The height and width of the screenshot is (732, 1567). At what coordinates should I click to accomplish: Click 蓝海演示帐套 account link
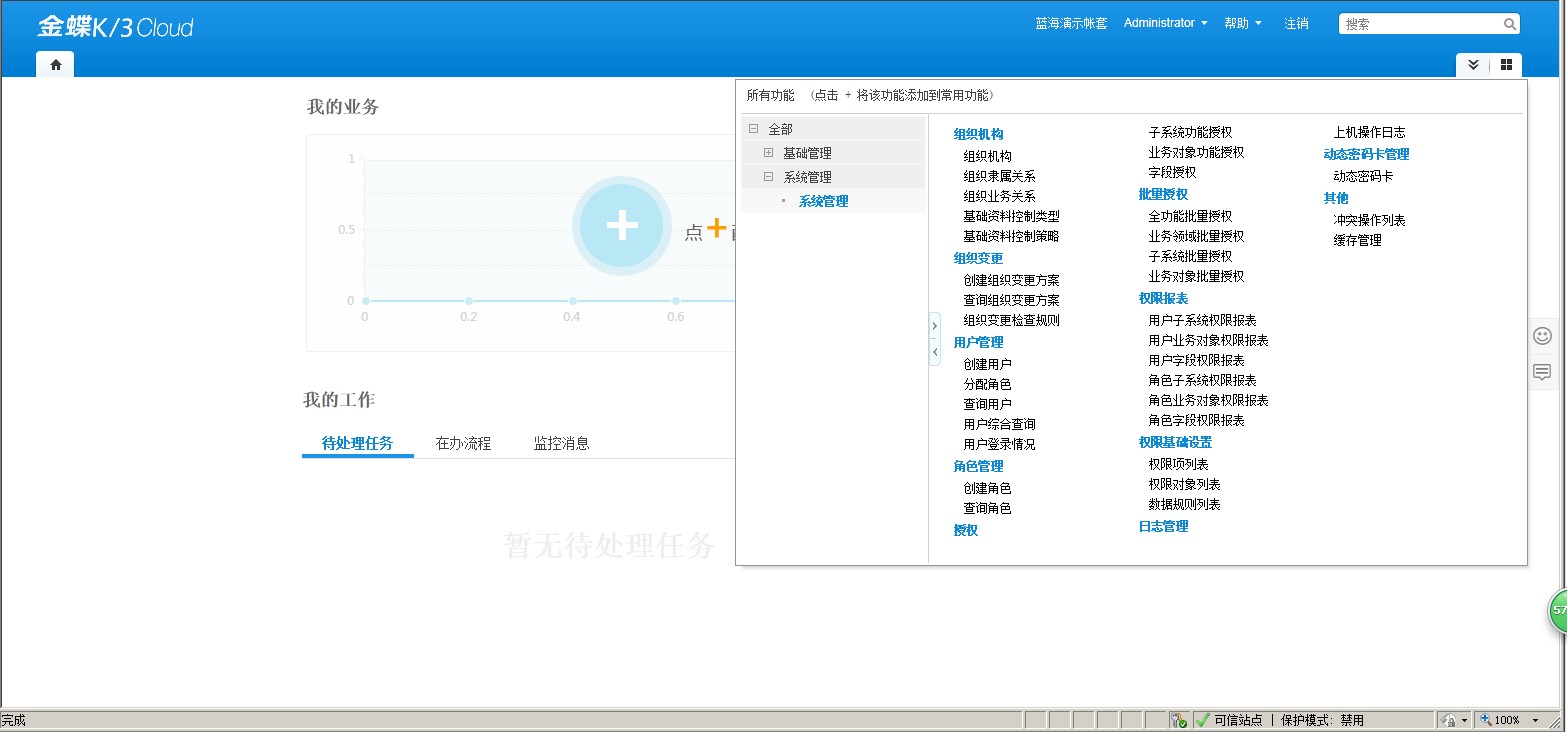tap(1071, 23)
